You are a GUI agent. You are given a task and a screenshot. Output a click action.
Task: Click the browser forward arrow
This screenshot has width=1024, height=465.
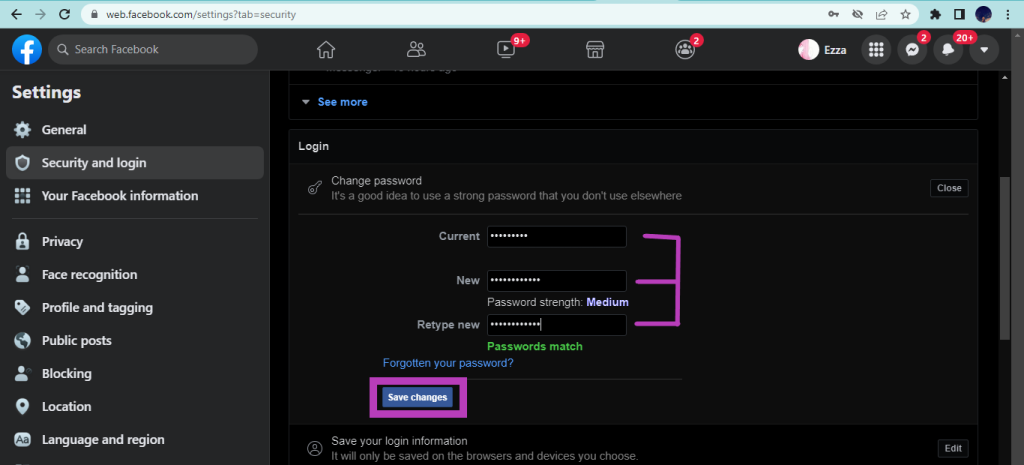tap(40, 14)
